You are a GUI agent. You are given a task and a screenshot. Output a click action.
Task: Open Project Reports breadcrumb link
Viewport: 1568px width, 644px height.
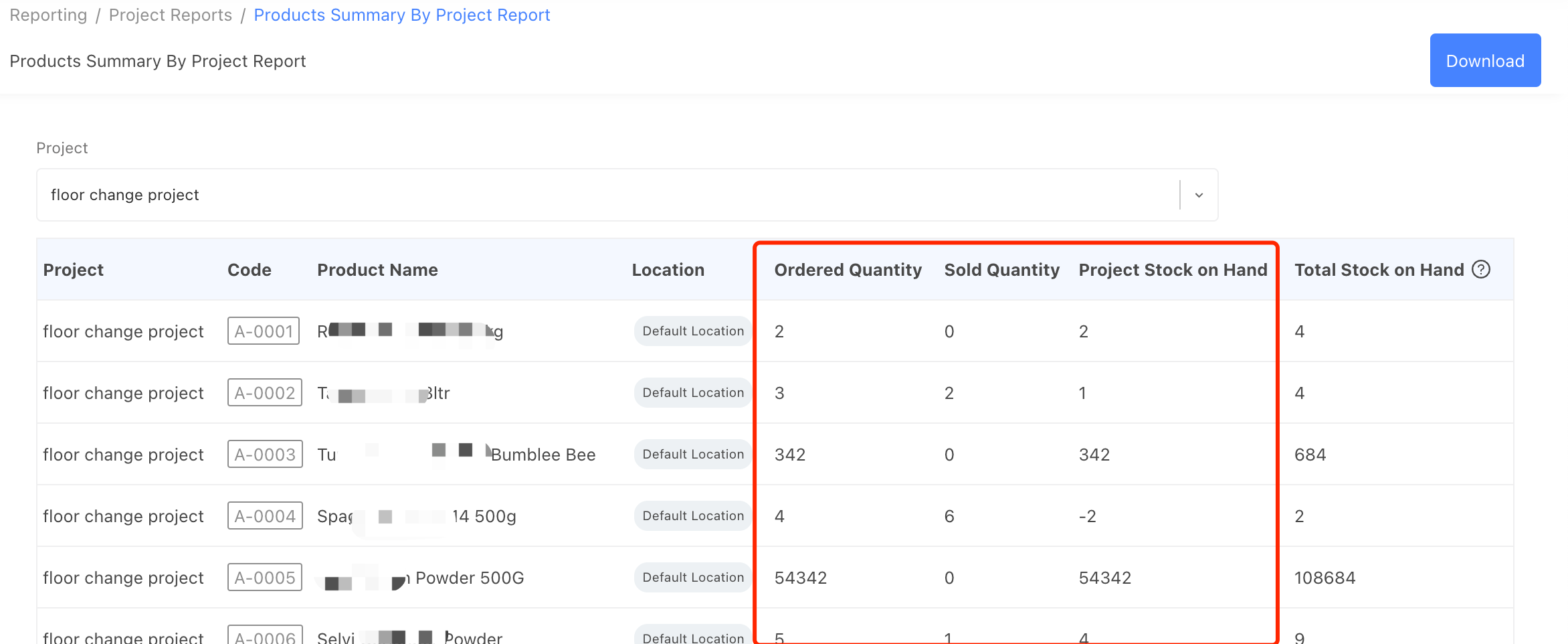coord(170,15)
